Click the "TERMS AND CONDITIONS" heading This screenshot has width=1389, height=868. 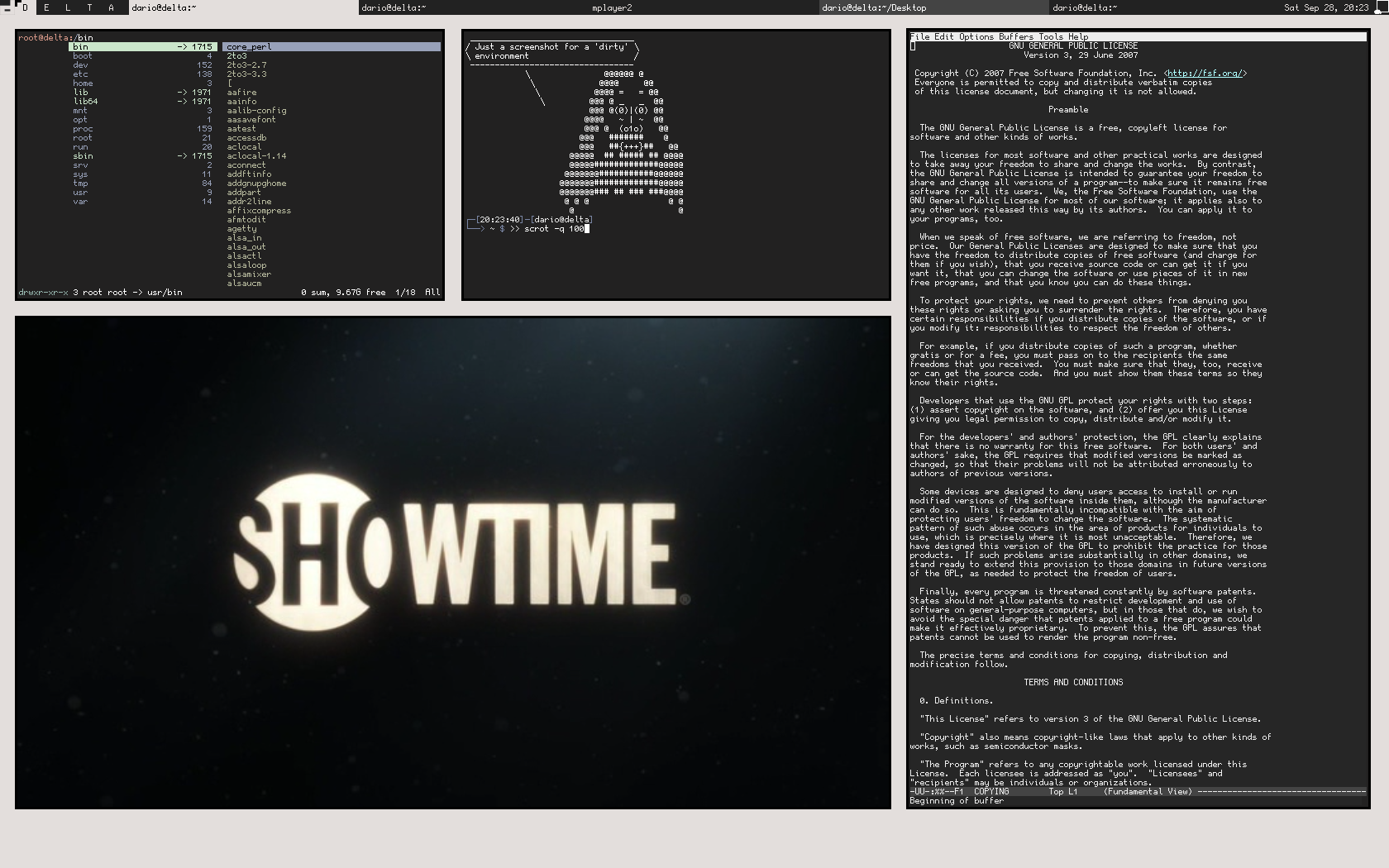pos(1073,683)
